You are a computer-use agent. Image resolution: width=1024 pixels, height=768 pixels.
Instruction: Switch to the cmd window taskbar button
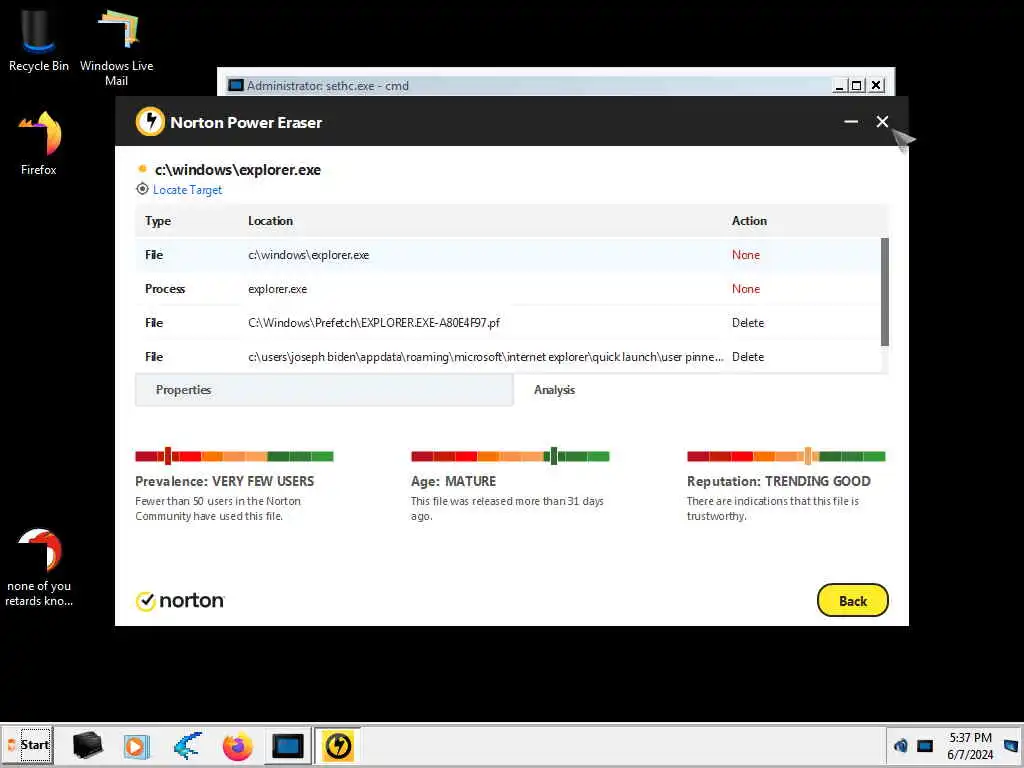tap(288, 746)
